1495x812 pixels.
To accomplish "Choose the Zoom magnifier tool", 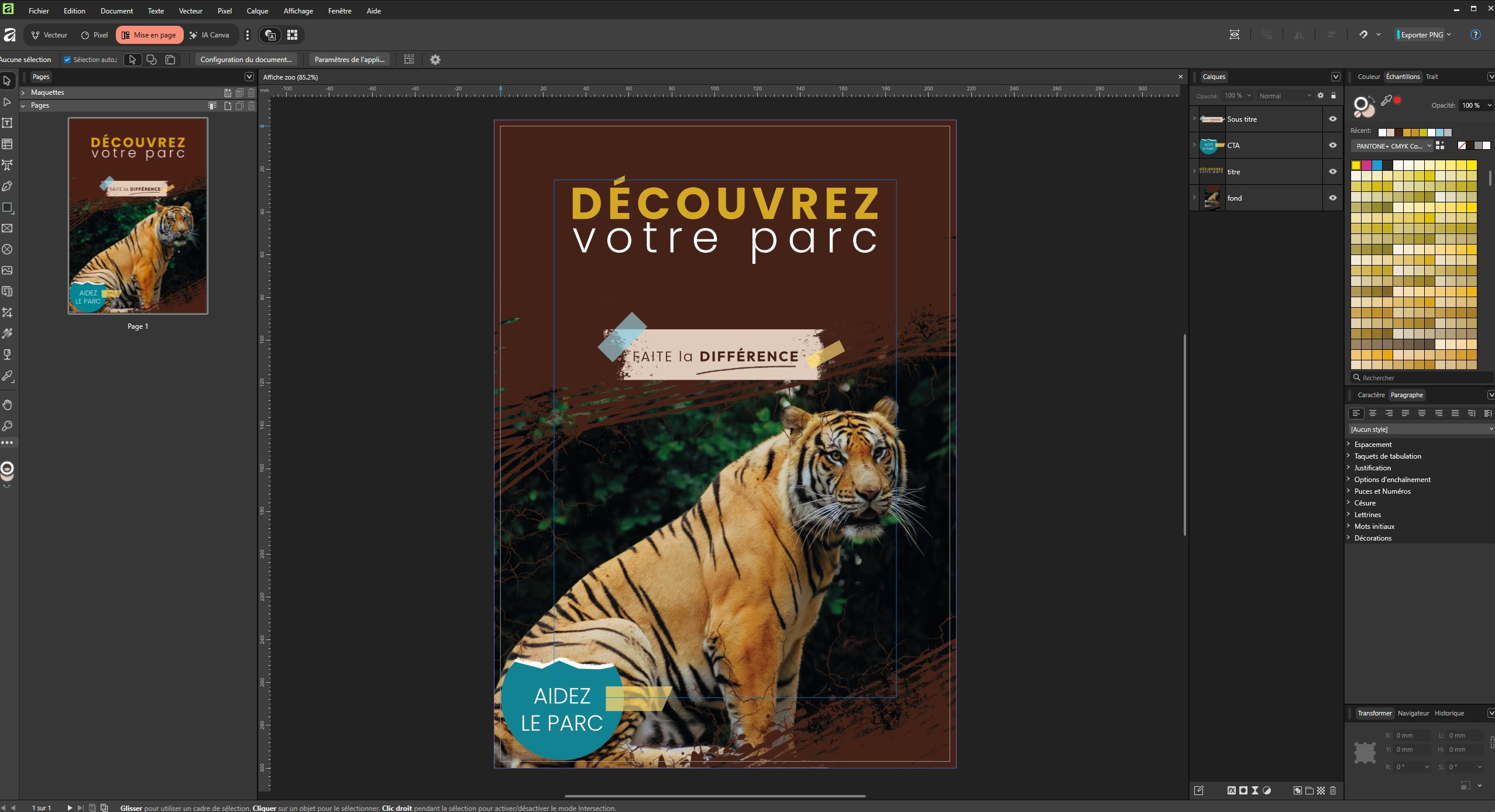I will point(8,426).
